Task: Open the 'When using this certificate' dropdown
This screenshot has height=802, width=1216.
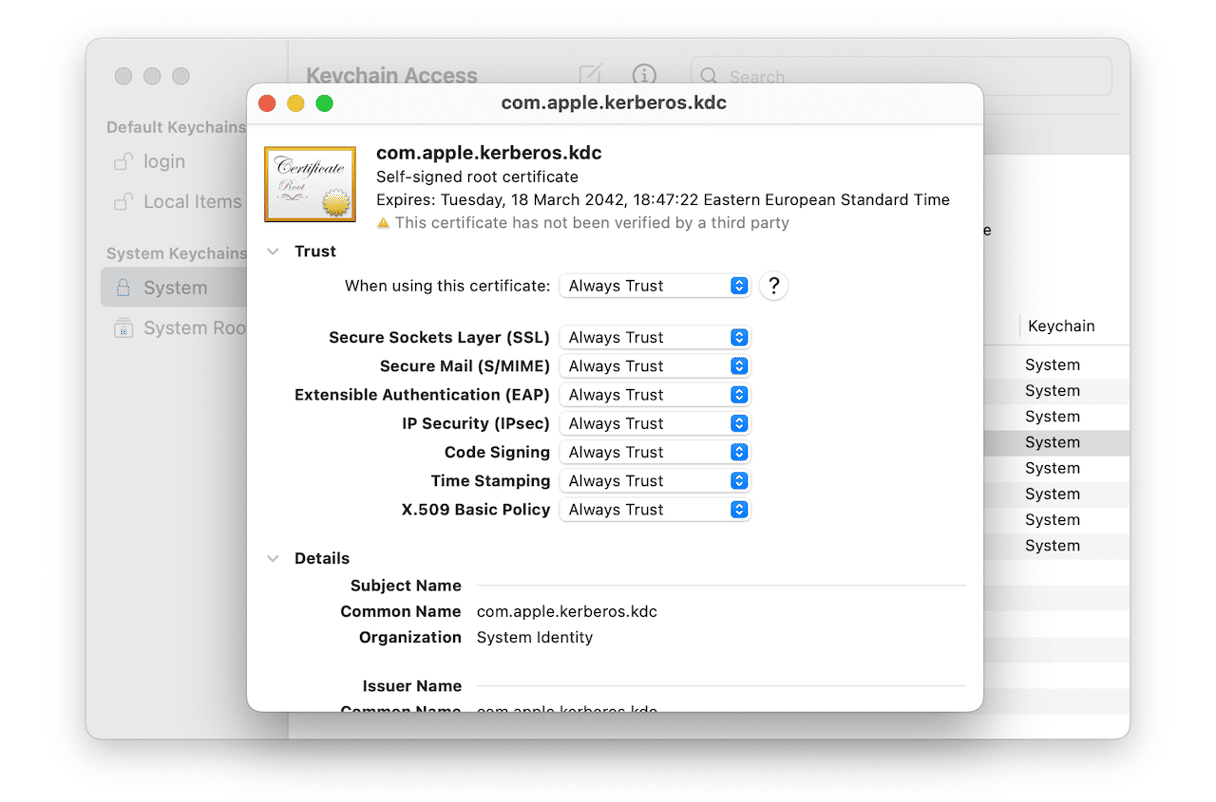Action: pos(654,286)
